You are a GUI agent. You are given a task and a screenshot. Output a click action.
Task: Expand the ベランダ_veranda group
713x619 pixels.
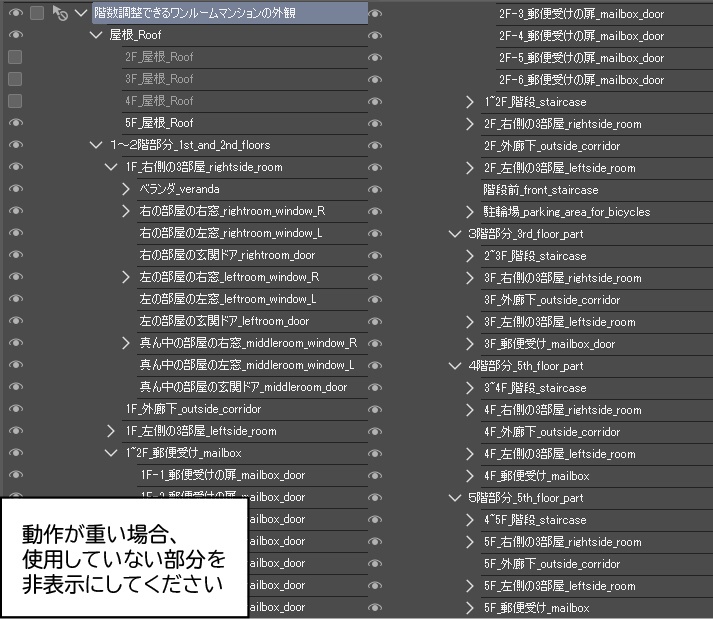point(126,189)
